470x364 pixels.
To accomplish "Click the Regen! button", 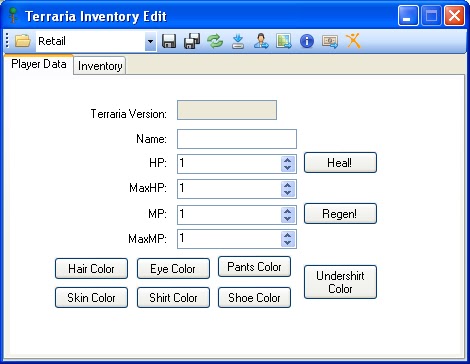I will point(340,213).
